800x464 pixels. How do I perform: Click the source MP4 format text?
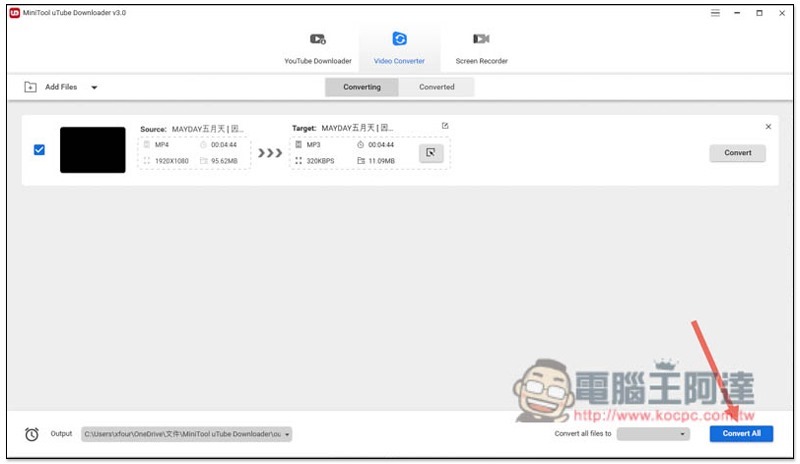(162, 145)
